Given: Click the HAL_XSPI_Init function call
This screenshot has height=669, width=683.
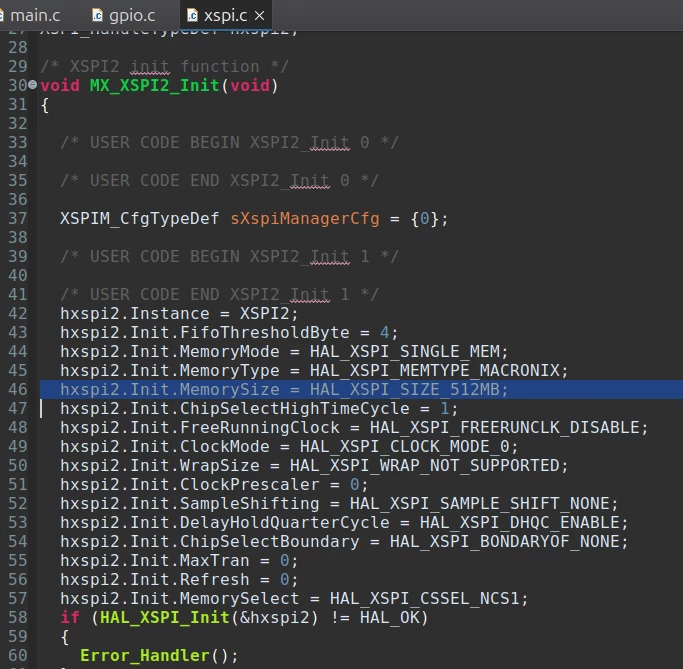Looking at the screenshot, I should pos(164,618).
